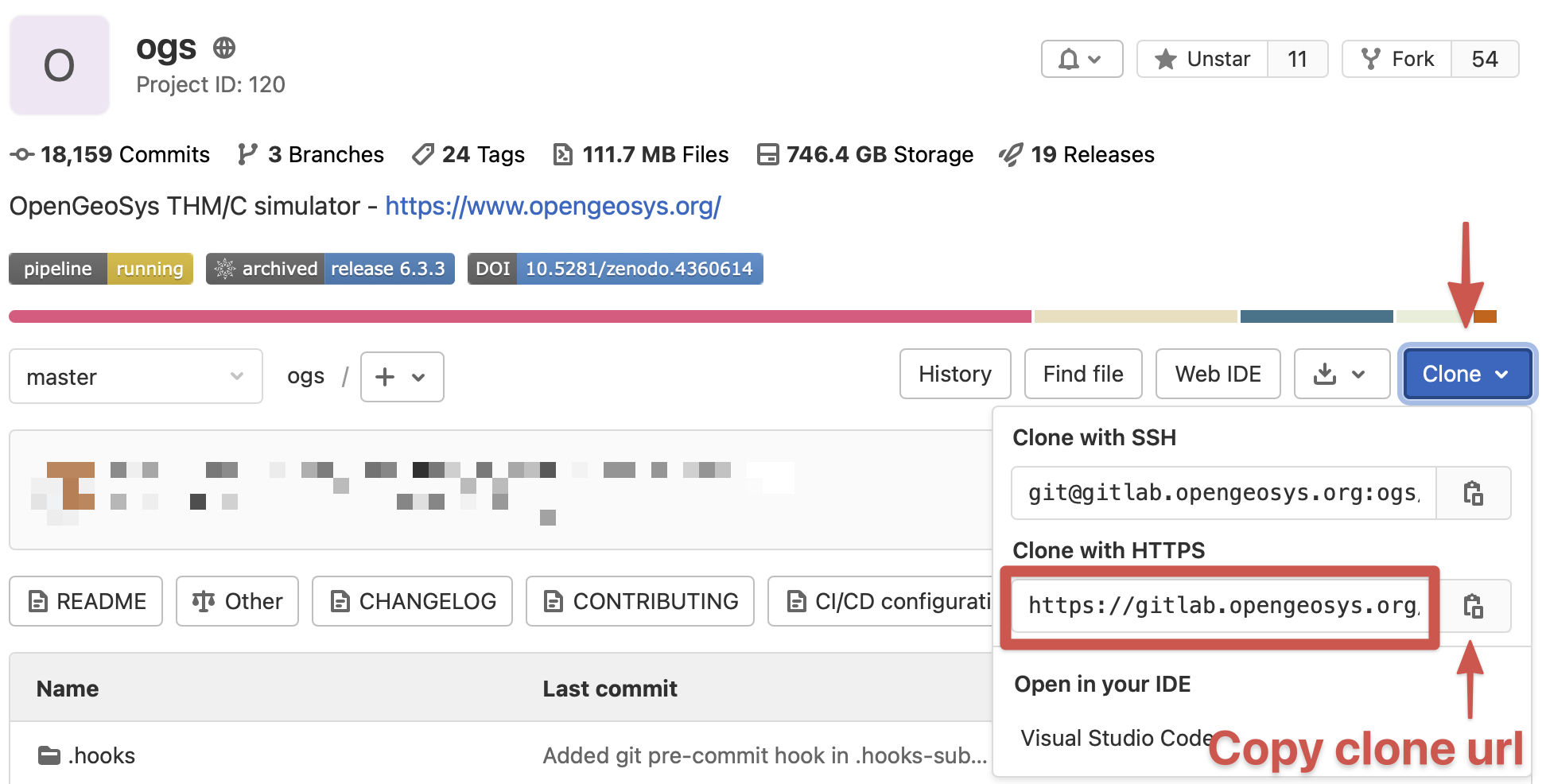Toggle the pipeline running badge
This screenshot has width=1546, height=784.
[100, 269]
